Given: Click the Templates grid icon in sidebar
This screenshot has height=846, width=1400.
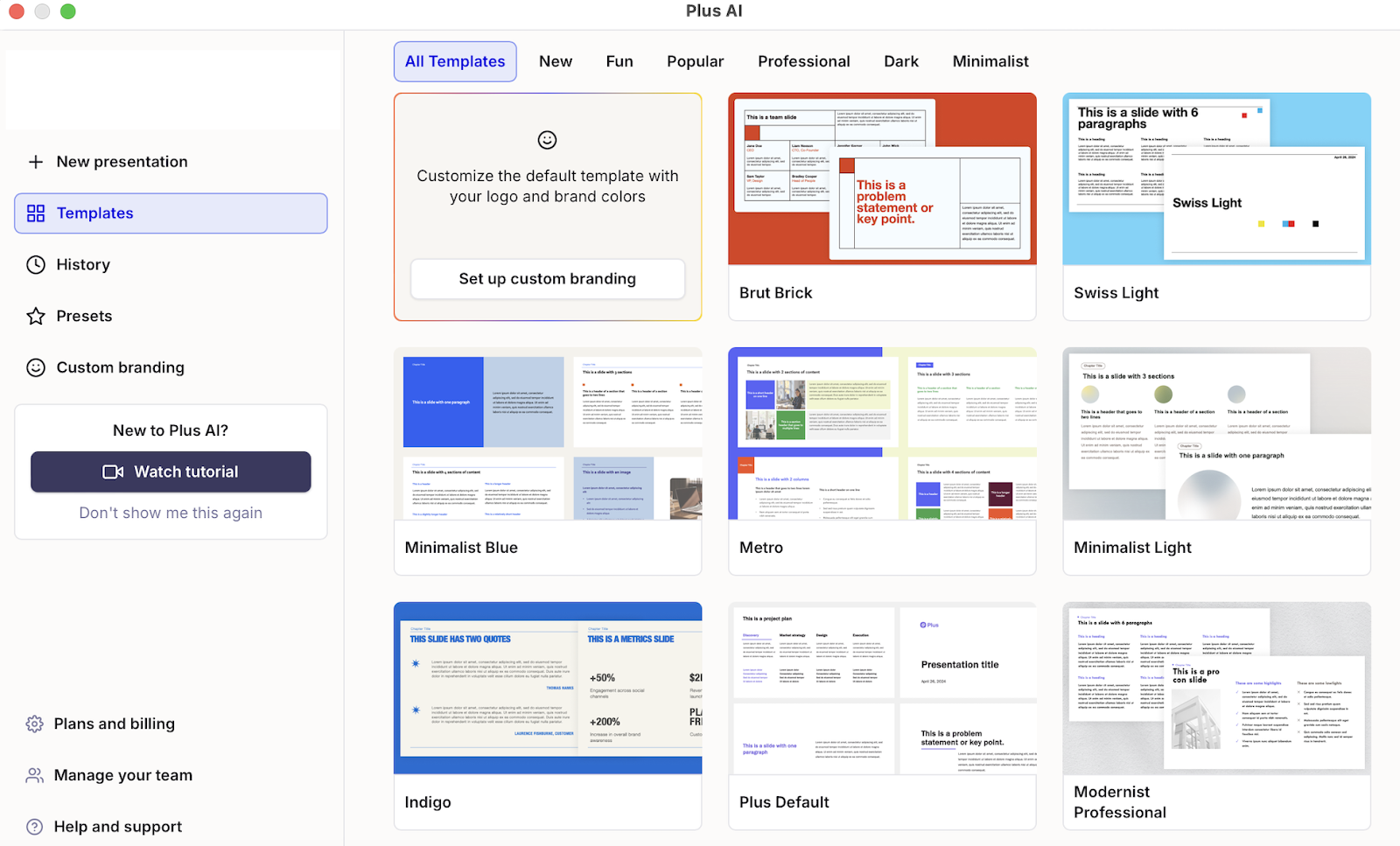Looking at the screenshot, I should tap(36, 213).
